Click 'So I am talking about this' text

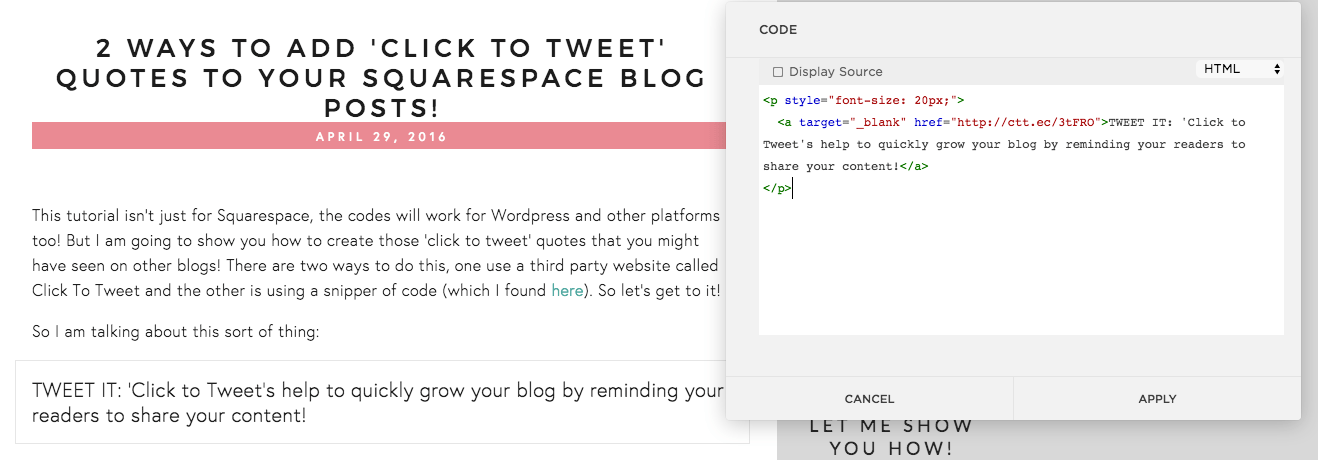(x=176, y=332)
